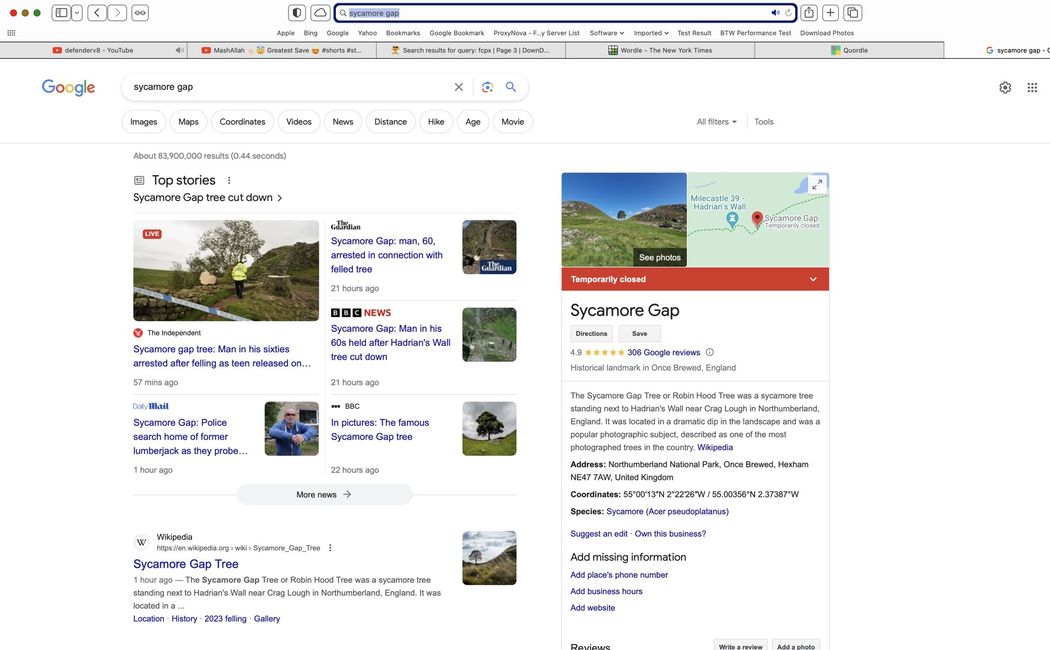The height and width of the screenshot is (650, 1050).
Task: Open Guardian man, 60, arrested headline
Action: pyautogui.click(x=386, y=255)
